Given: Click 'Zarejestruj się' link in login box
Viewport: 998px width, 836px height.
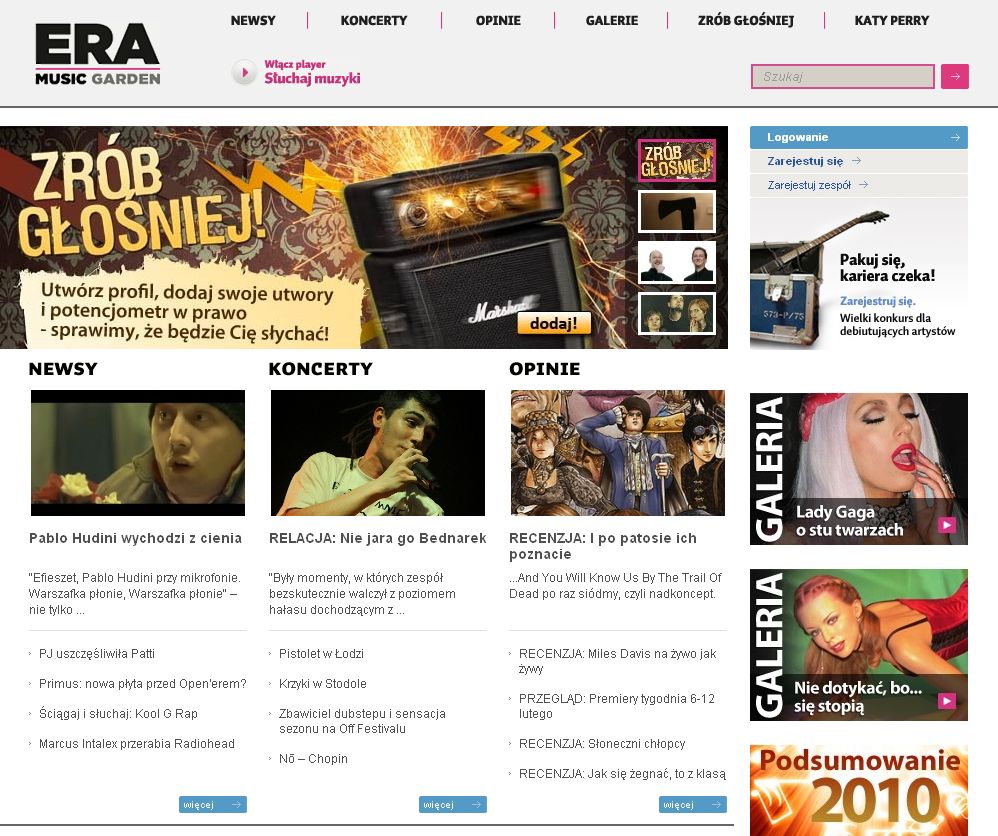Looking at the screenshot, I should point(805,161).
